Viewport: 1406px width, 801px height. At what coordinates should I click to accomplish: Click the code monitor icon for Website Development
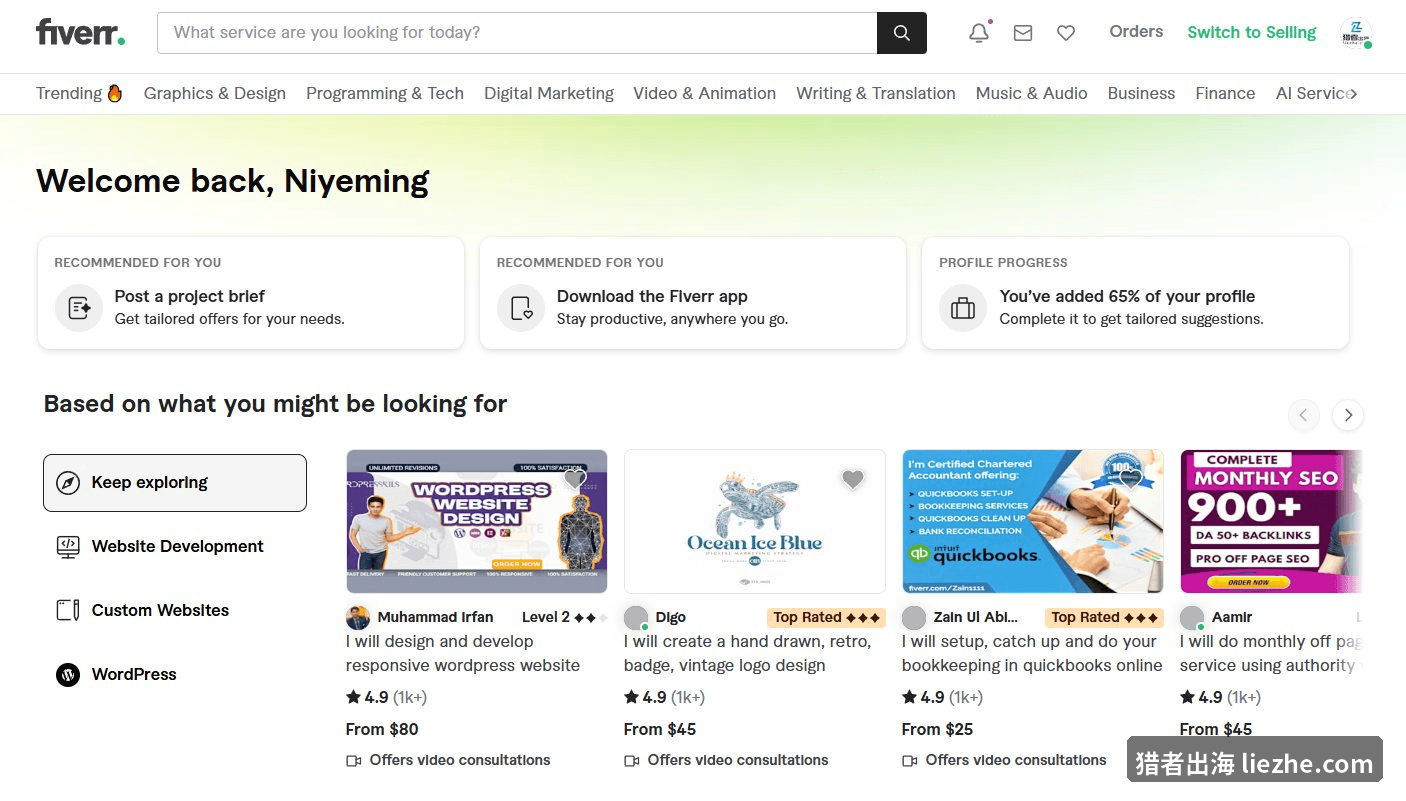point(68,547)
